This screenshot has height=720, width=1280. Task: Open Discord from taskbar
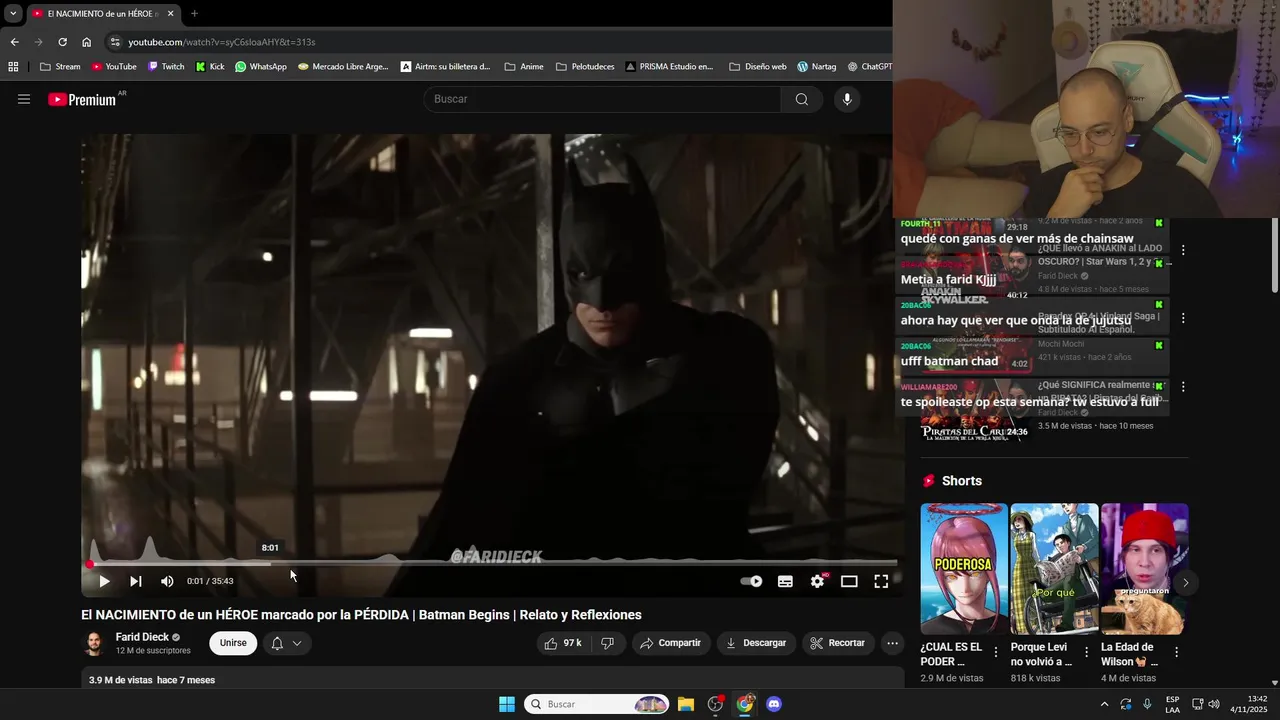coord(773,704)
